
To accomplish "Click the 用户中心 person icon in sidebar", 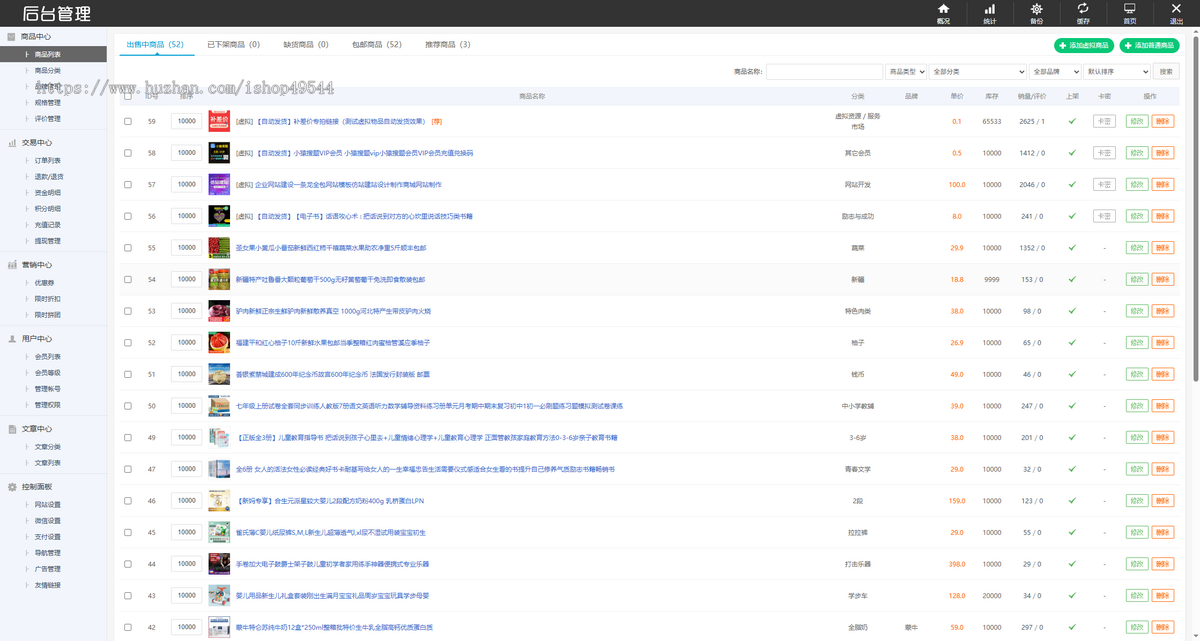I will (x=12, y=339).
